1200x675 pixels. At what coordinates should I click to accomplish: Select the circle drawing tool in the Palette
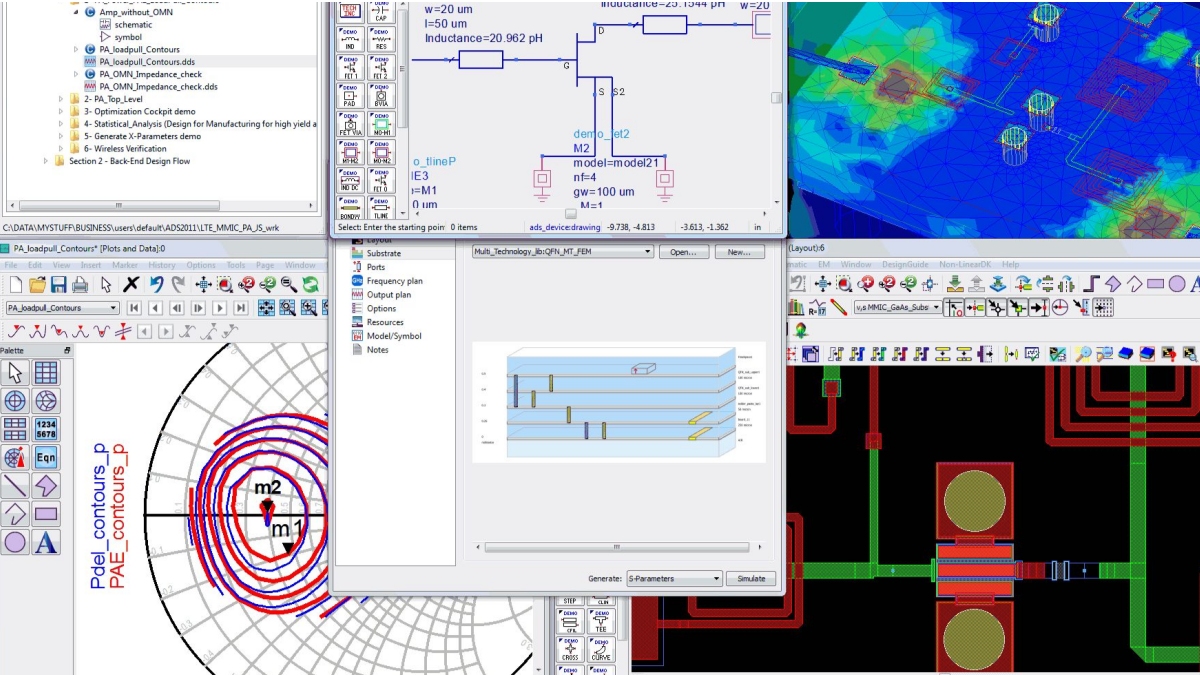click(15, 542)
